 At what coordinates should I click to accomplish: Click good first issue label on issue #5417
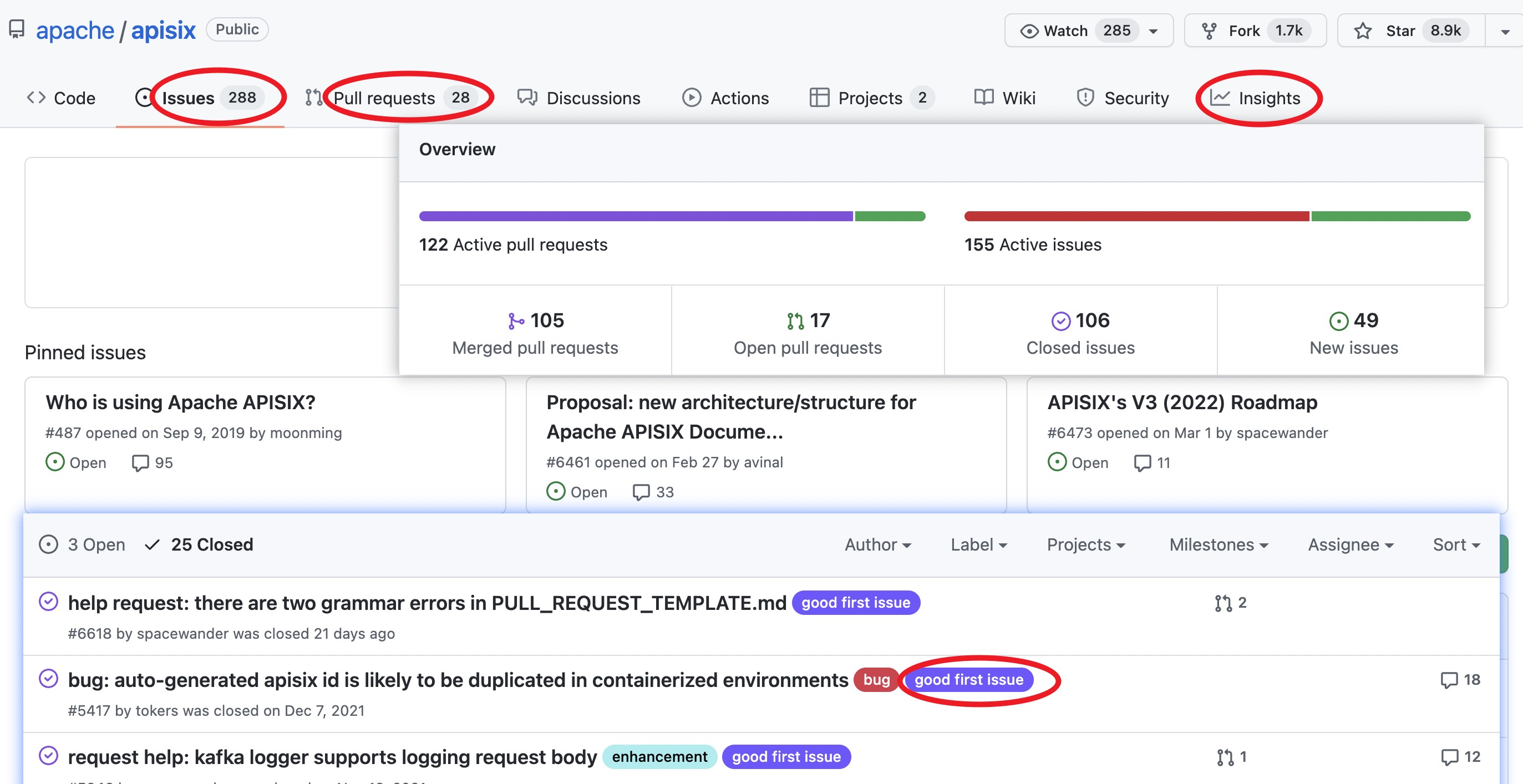tap(968, 679)
